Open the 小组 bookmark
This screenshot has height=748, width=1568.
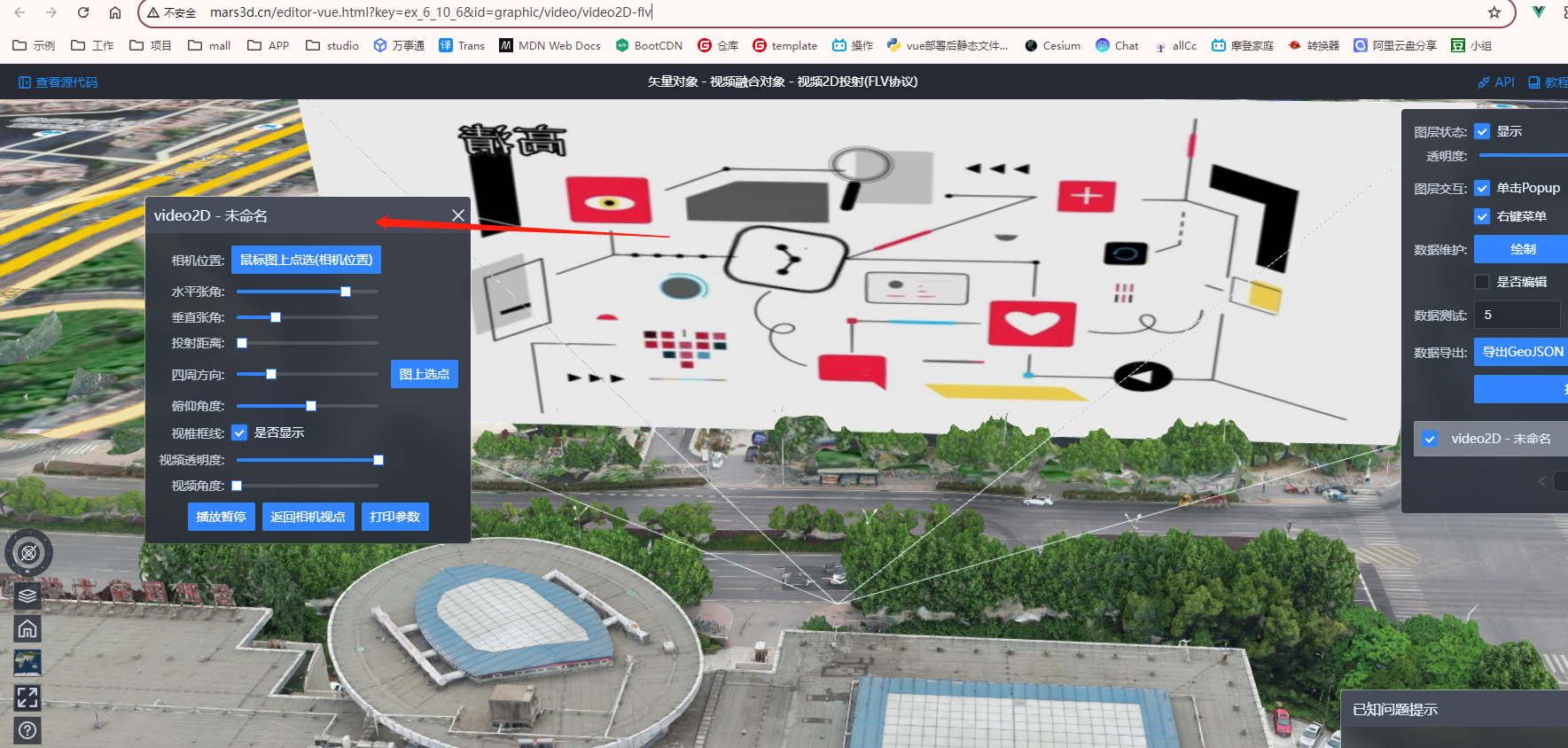coord(1471,45)
